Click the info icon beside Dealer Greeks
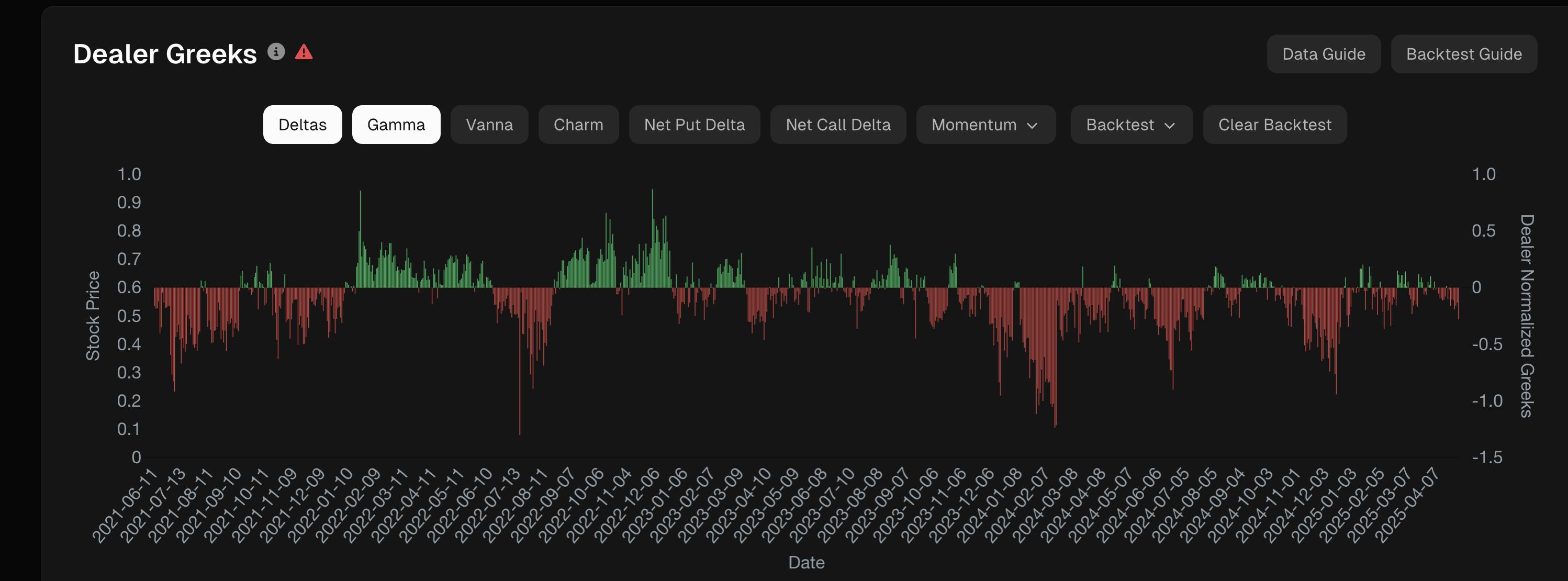Viewport: 1568px width, 581px height. coord(276,52)
